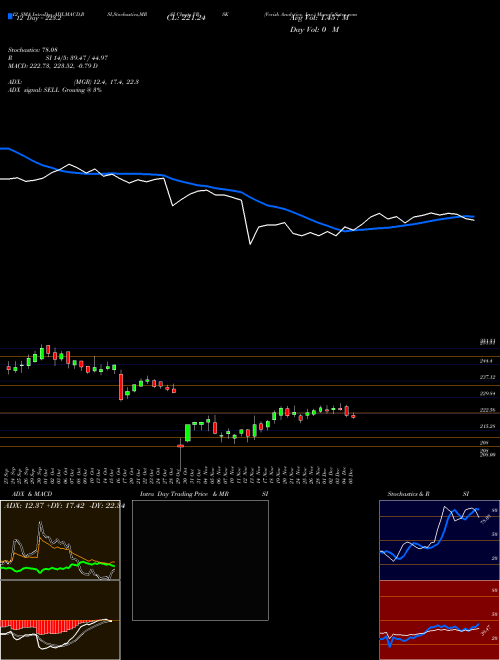Screen dimensions: 500x660
Task: Click the 'MACD: 222.73, 223.52, -0.79 D' line
Action: [x=53, y=66]
